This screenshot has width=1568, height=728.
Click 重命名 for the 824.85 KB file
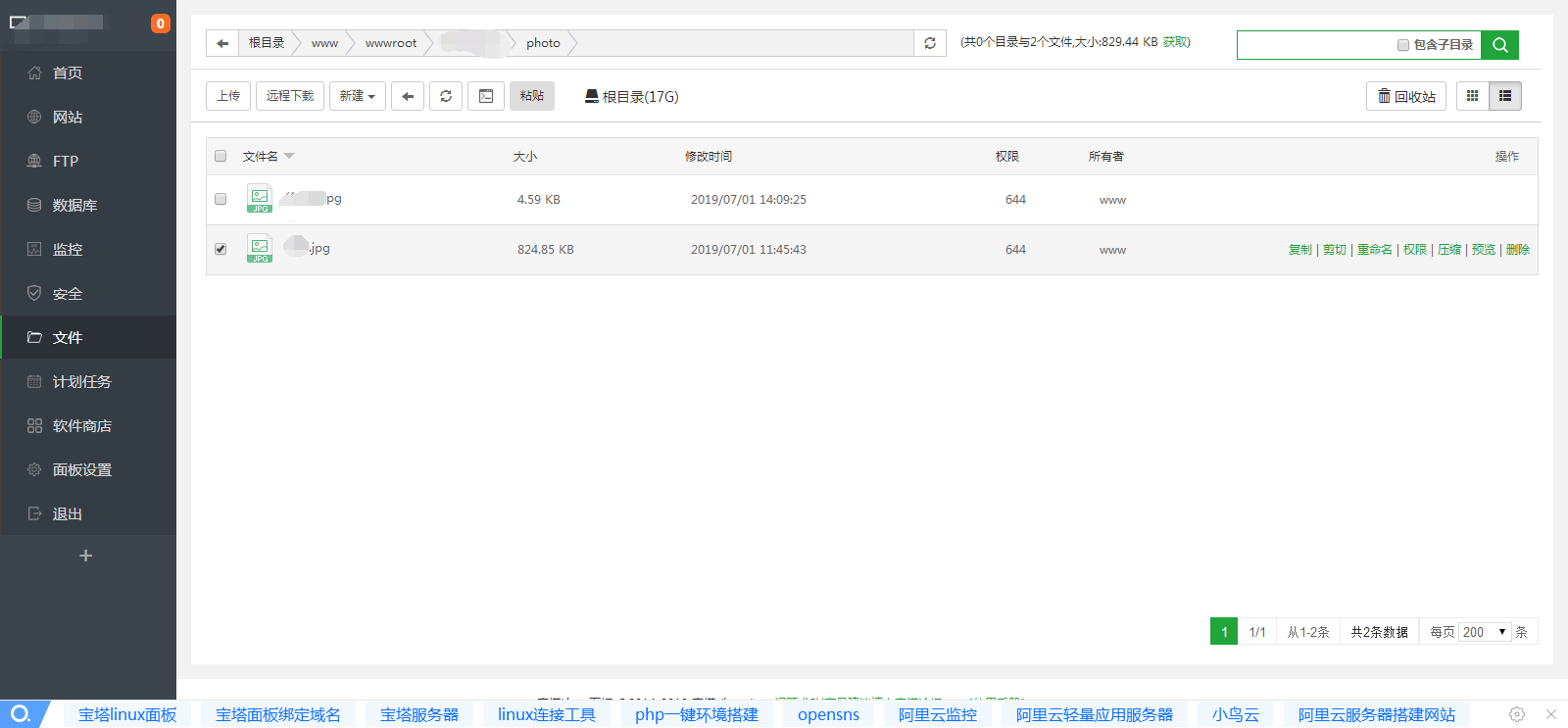click(x=1375, y=250)
